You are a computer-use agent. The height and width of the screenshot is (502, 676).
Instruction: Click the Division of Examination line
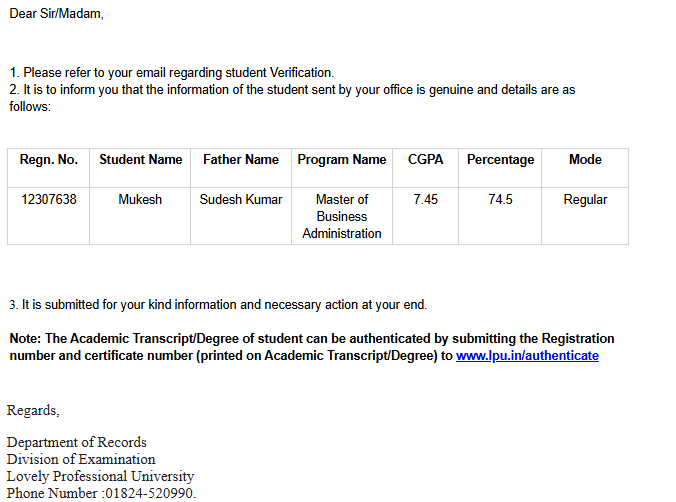[80, 459]
